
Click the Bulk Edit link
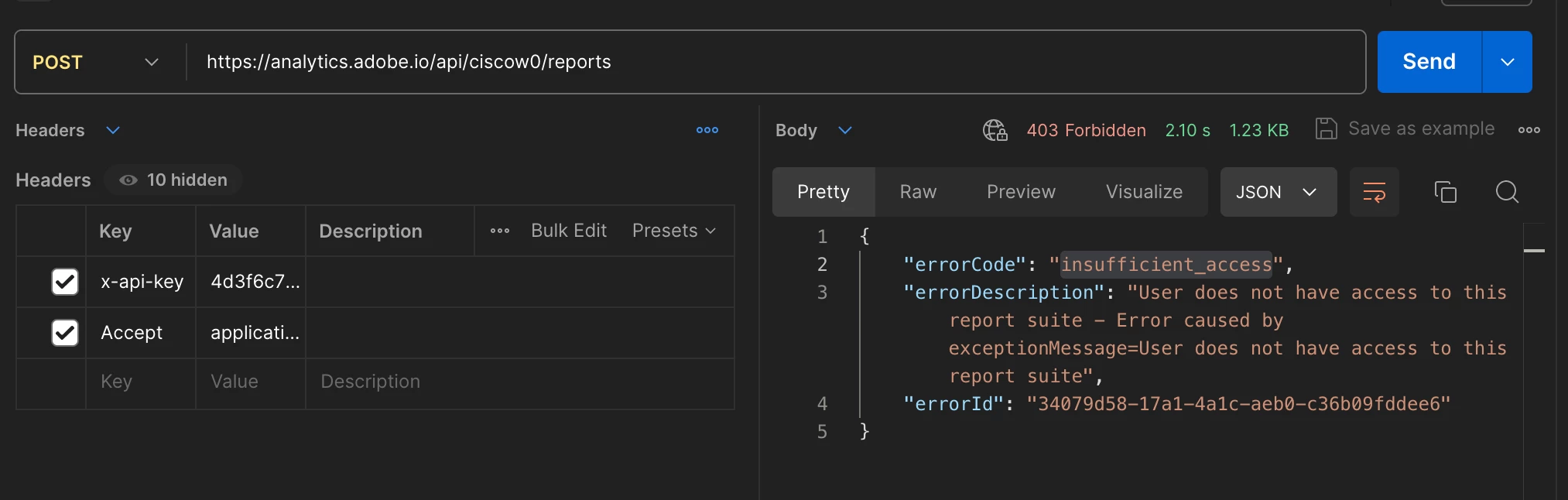click(569, 231)
